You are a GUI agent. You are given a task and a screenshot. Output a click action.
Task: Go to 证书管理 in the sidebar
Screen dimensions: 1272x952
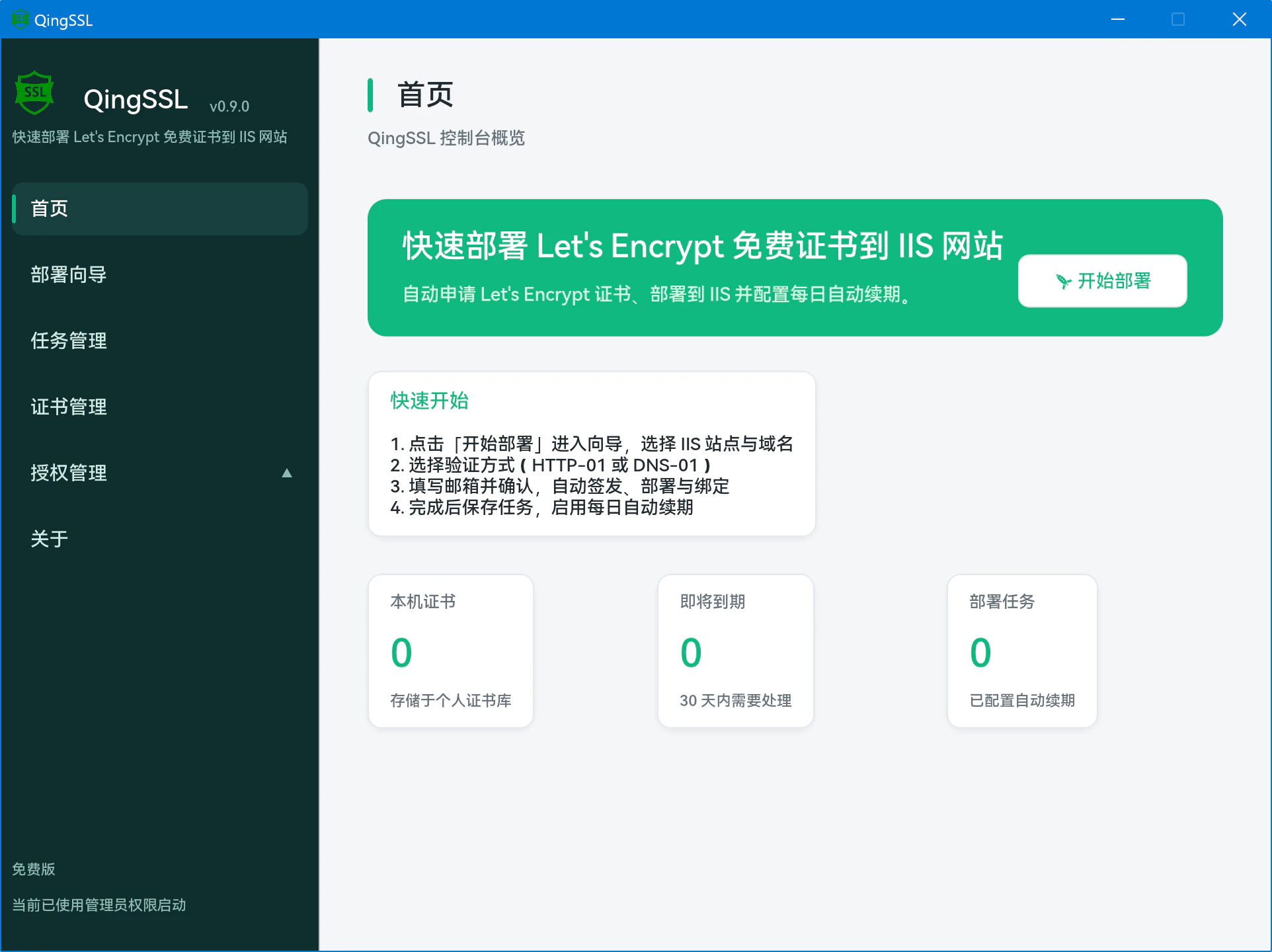[160, 407]
